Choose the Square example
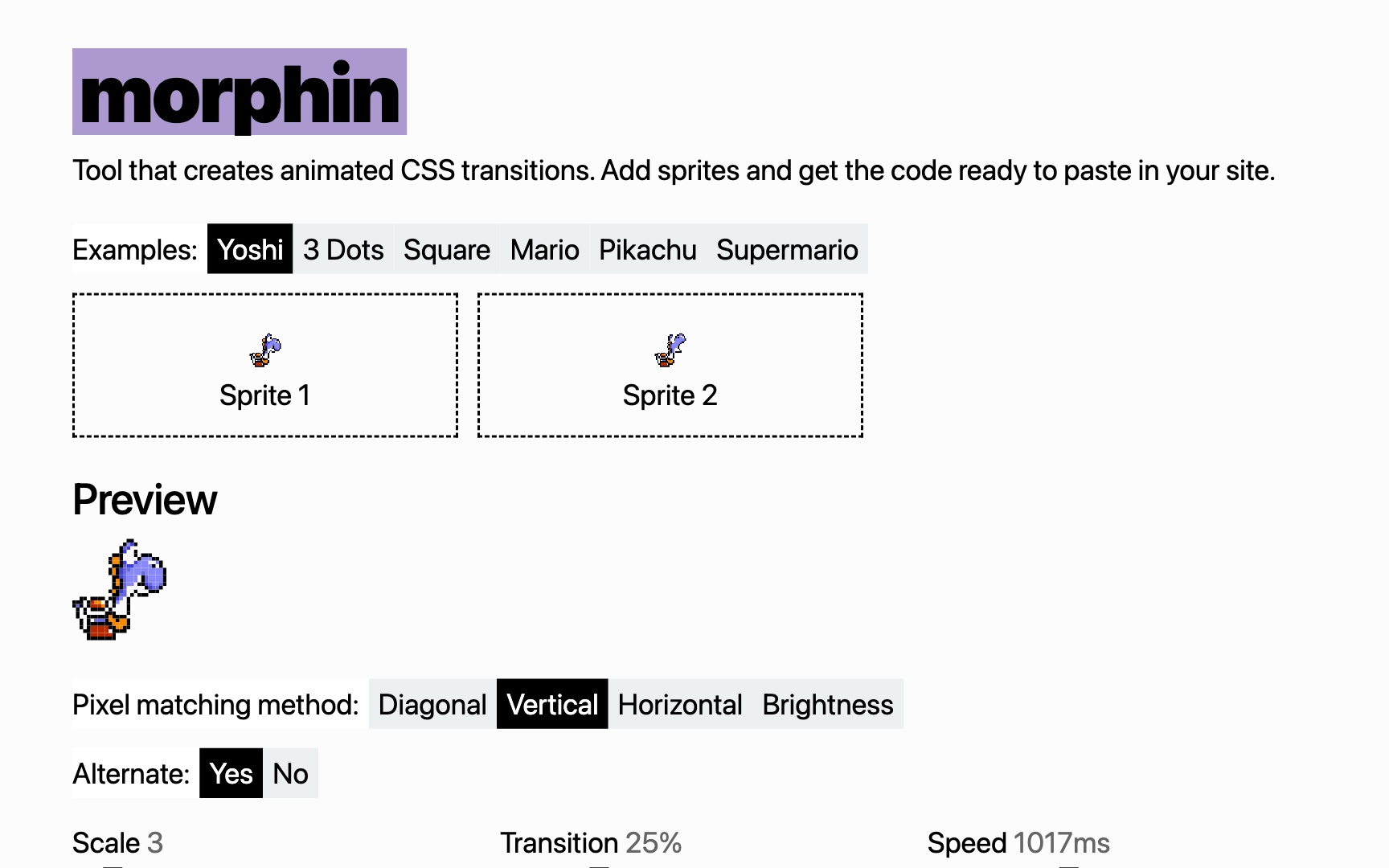1389x868 pixels. (x=447, y=249)
